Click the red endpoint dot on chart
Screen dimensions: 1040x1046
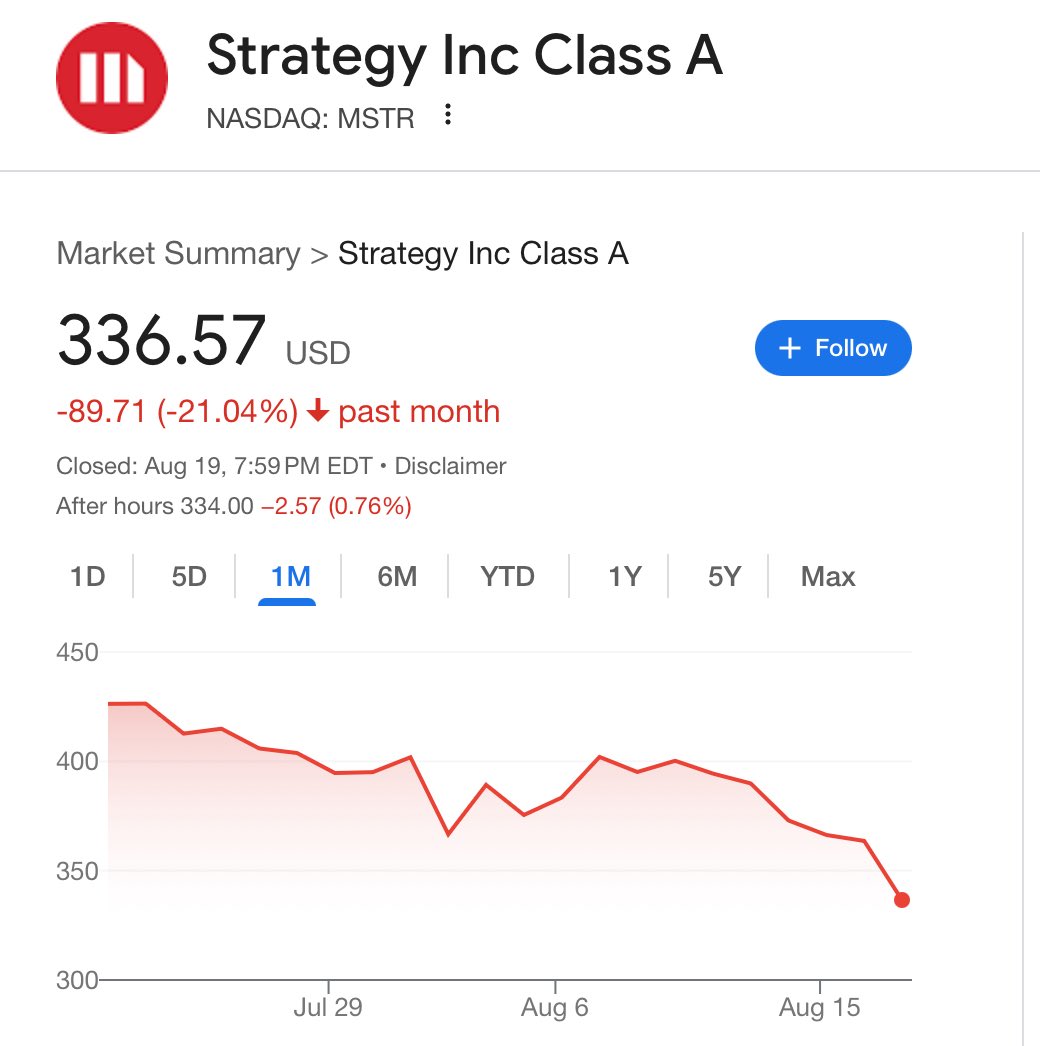tap(902, 900)
